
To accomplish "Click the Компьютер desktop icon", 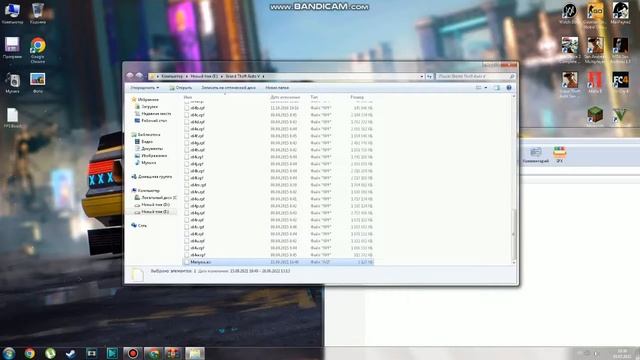I will [x=12, y=13].
